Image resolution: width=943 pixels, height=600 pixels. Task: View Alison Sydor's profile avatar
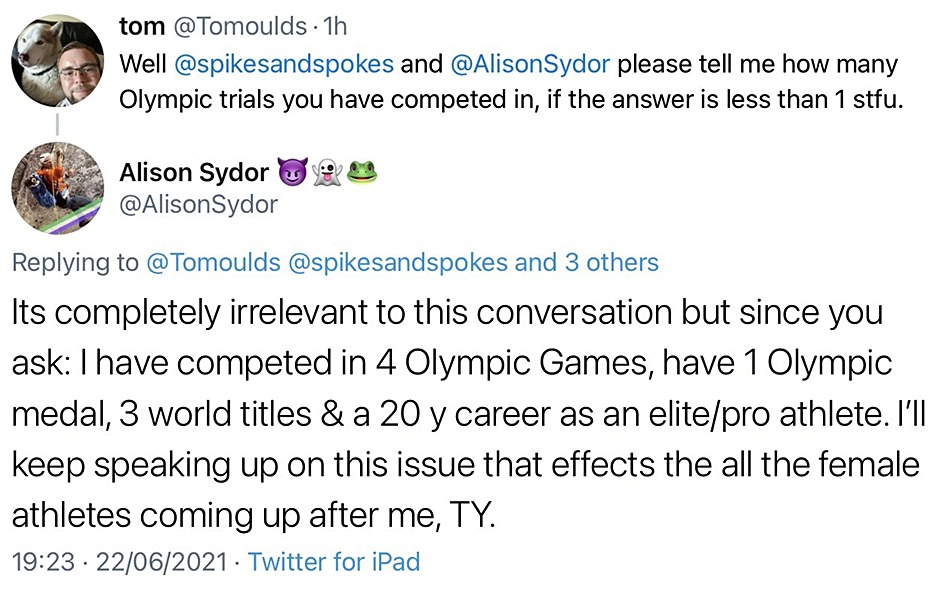point(57,187)
